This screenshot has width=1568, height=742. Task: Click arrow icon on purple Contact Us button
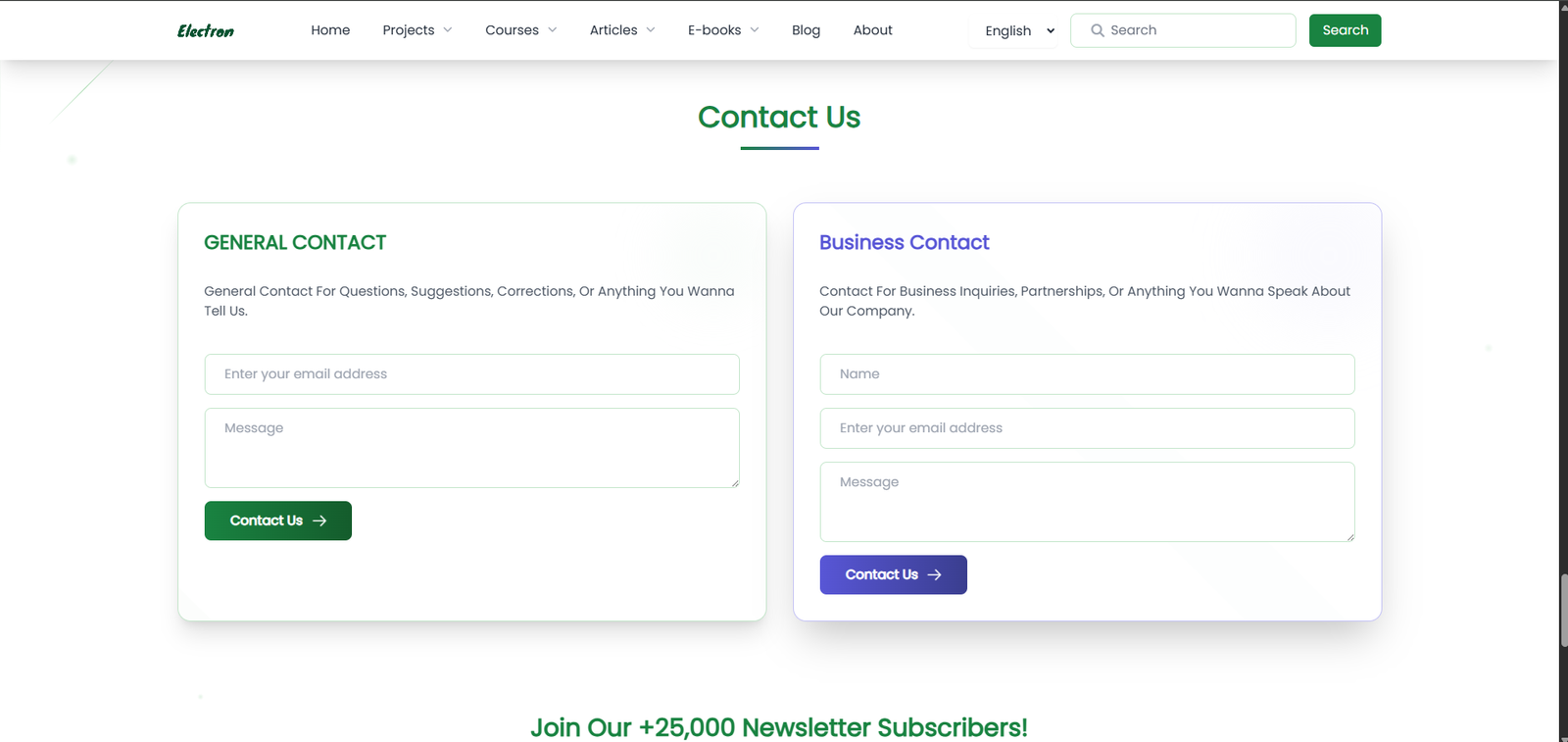(935, 574)
